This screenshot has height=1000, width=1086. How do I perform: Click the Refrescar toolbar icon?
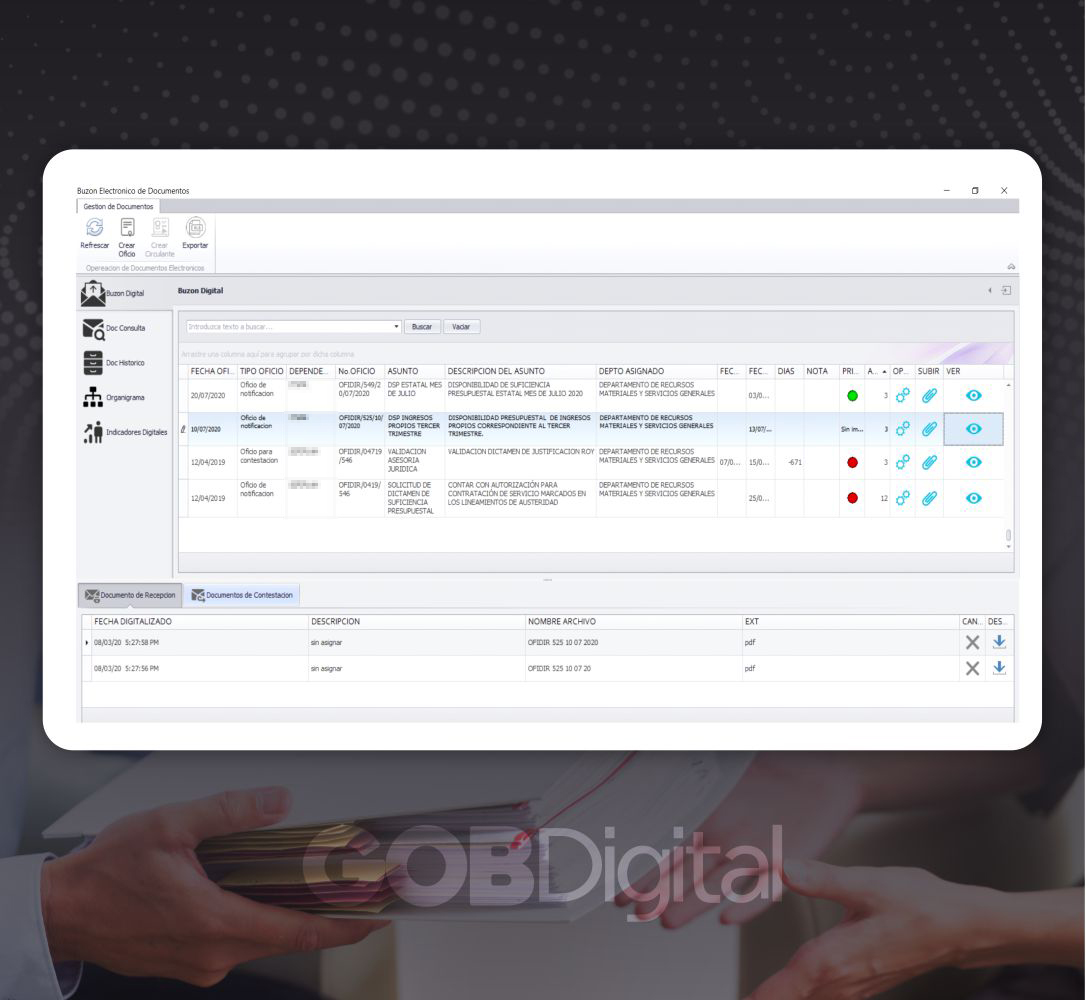coord(94,229)
